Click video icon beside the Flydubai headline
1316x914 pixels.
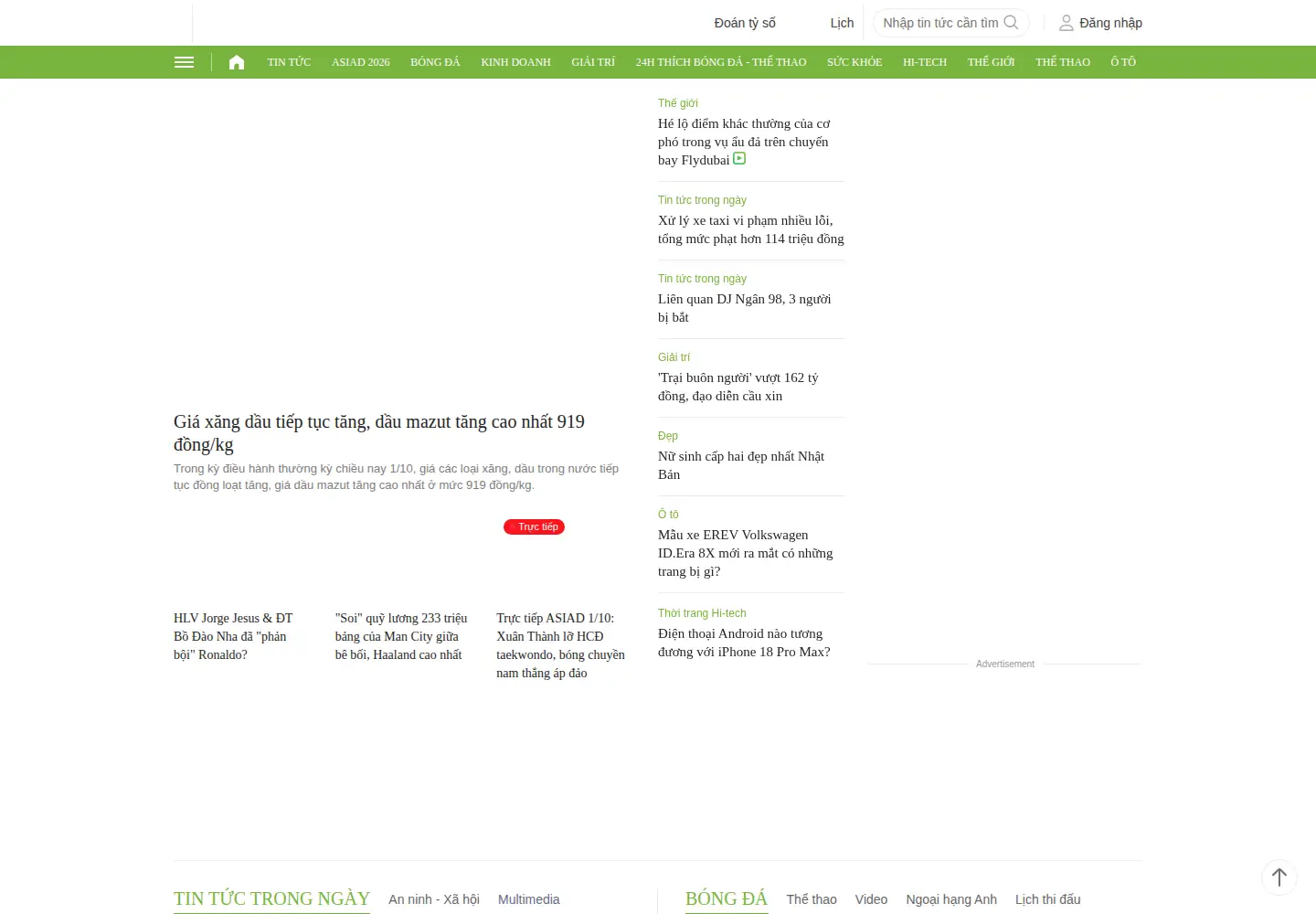pos(739,158)
